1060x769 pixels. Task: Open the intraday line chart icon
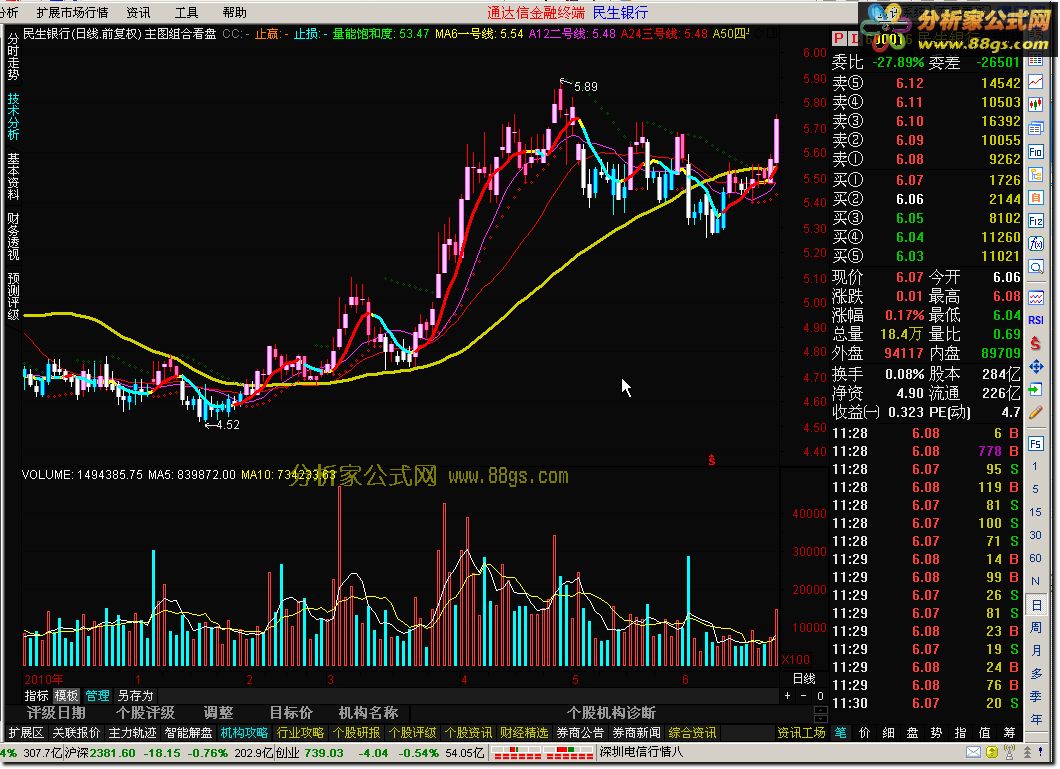[x=1036, y=82]
